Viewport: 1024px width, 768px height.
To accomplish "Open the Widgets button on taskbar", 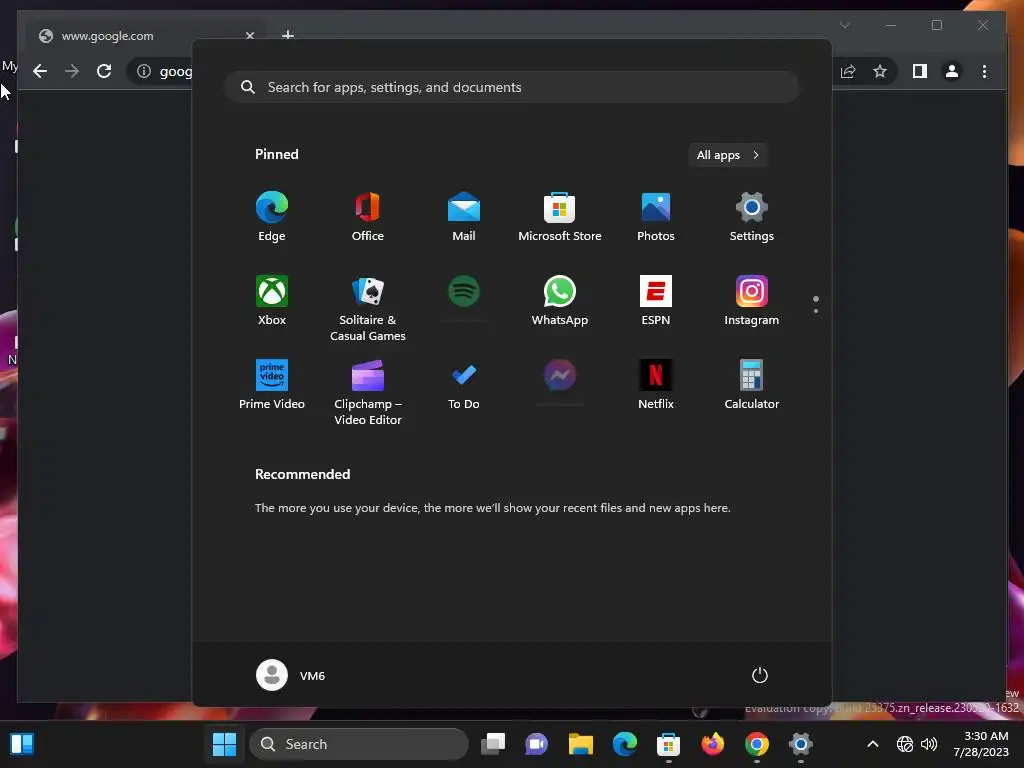I will (x=22, y=744).
